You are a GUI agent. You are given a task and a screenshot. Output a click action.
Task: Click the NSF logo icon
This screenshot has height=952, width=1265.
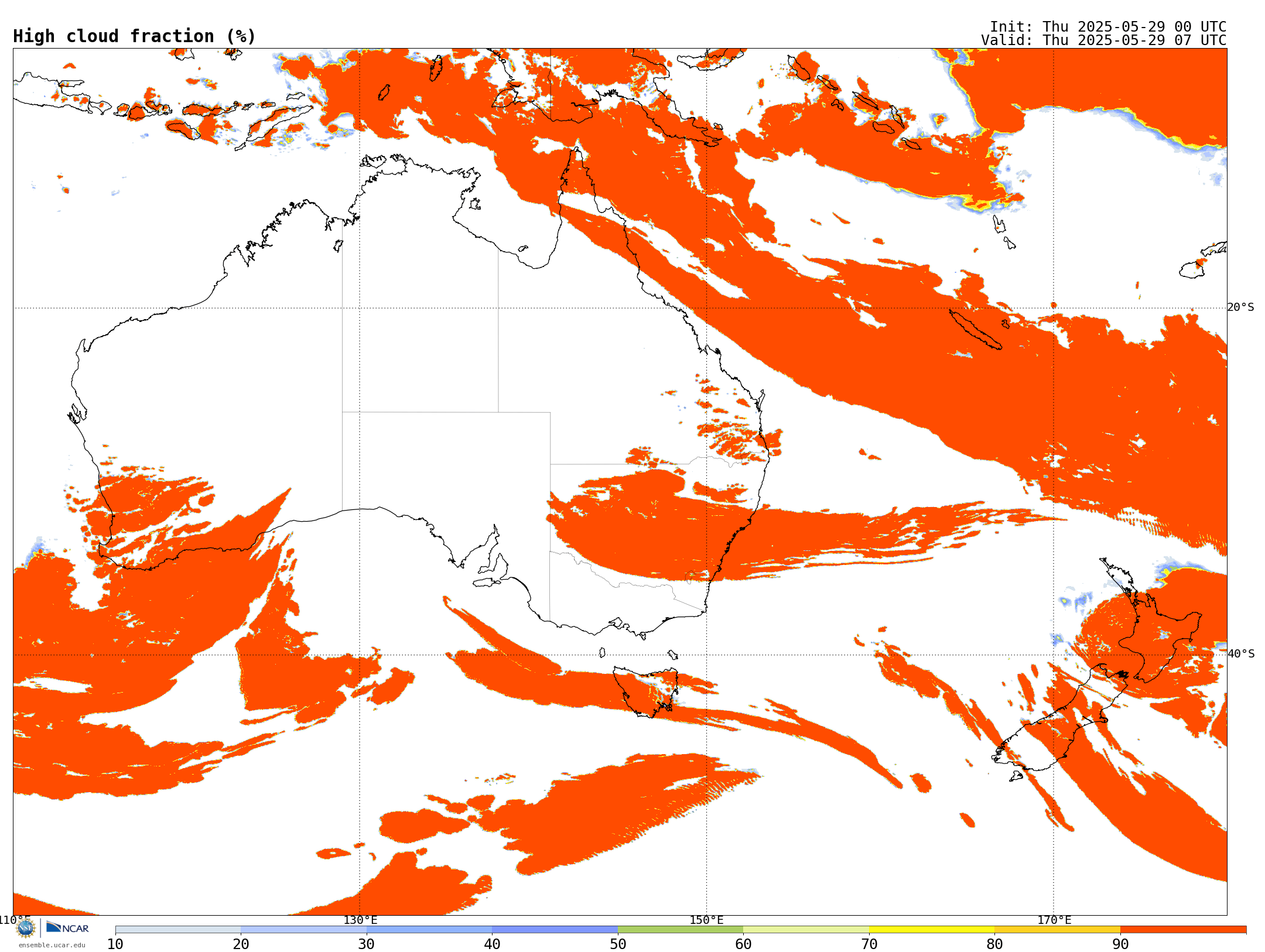point(25,928)
